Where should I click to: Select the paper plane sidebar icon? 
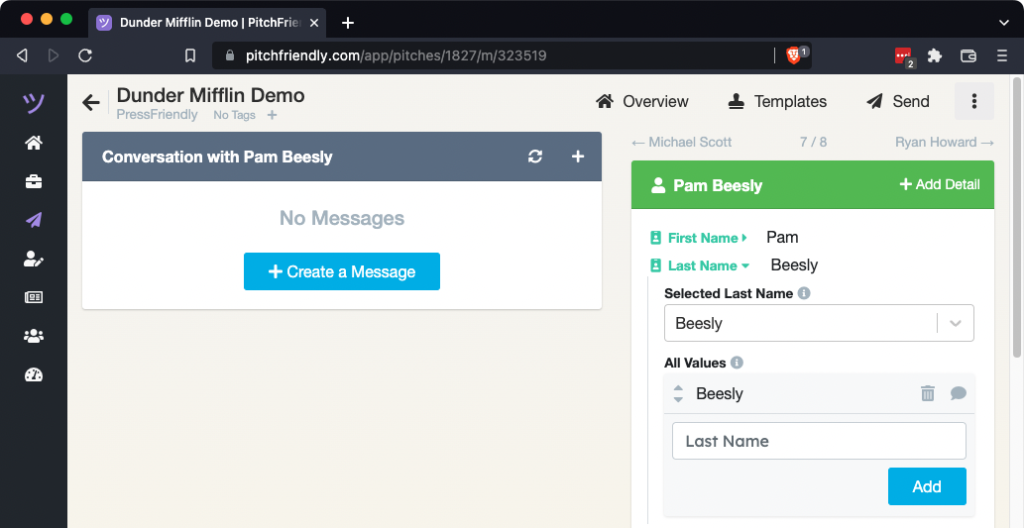pyautogui.click(x=34, y=220)
